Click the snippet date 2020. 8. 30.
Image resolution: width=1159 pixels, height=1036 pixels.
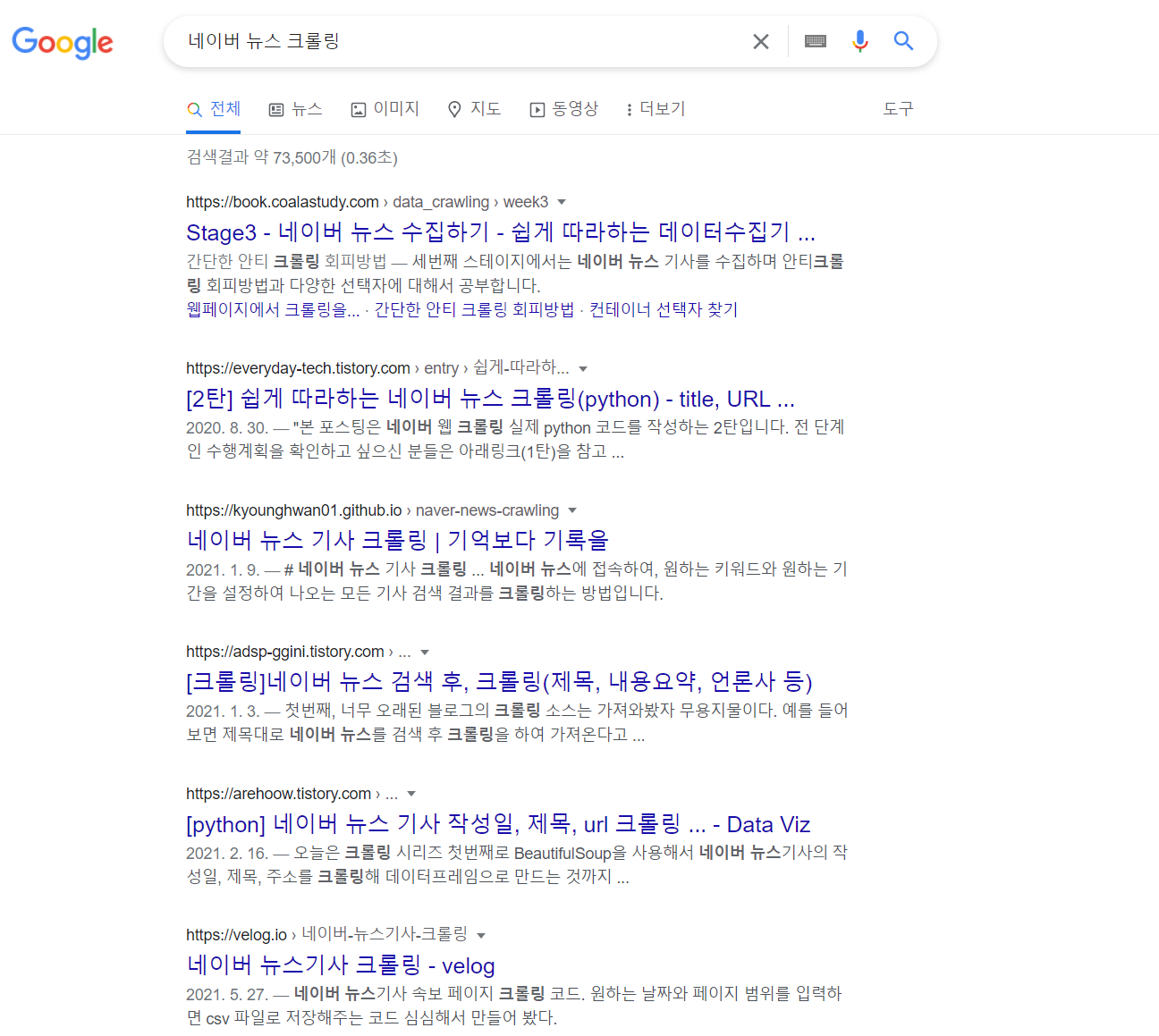[x=227, y=428]
